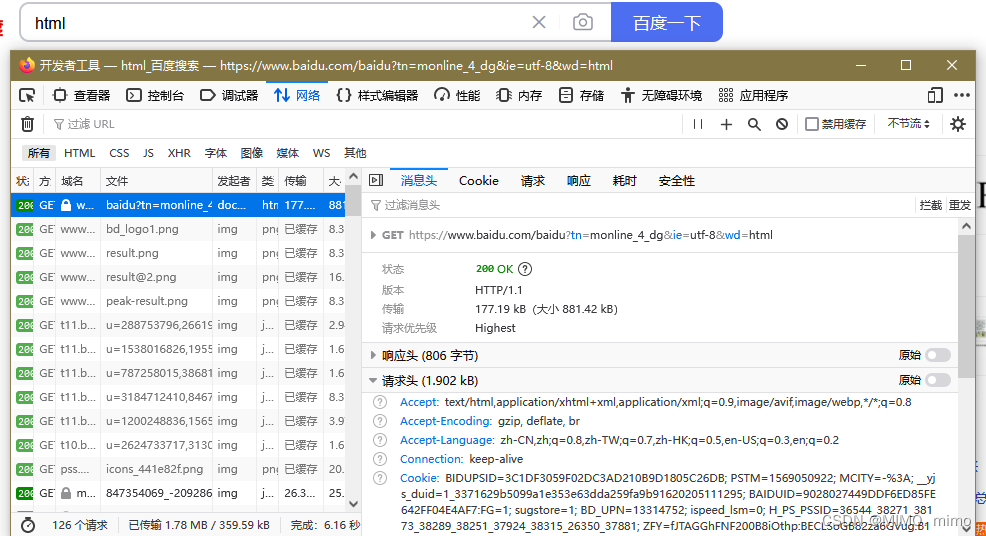This screenshot has height=536, width=986.
Task: Click the plus icon in network toolbar
Action: click(x=726, y=125)
